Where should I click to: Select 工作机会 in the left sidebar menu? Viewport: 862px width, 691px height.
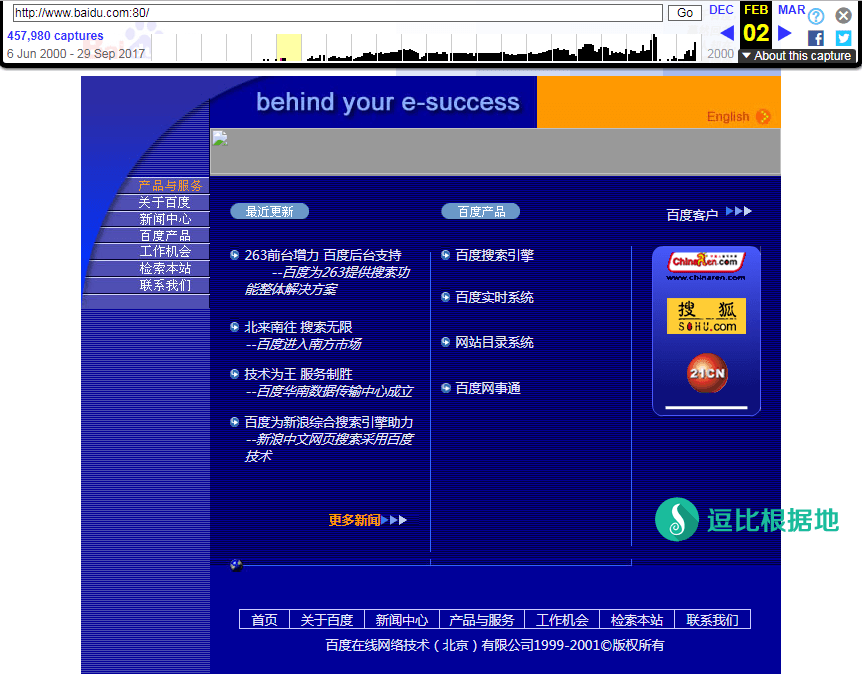(x=164, y=252)
